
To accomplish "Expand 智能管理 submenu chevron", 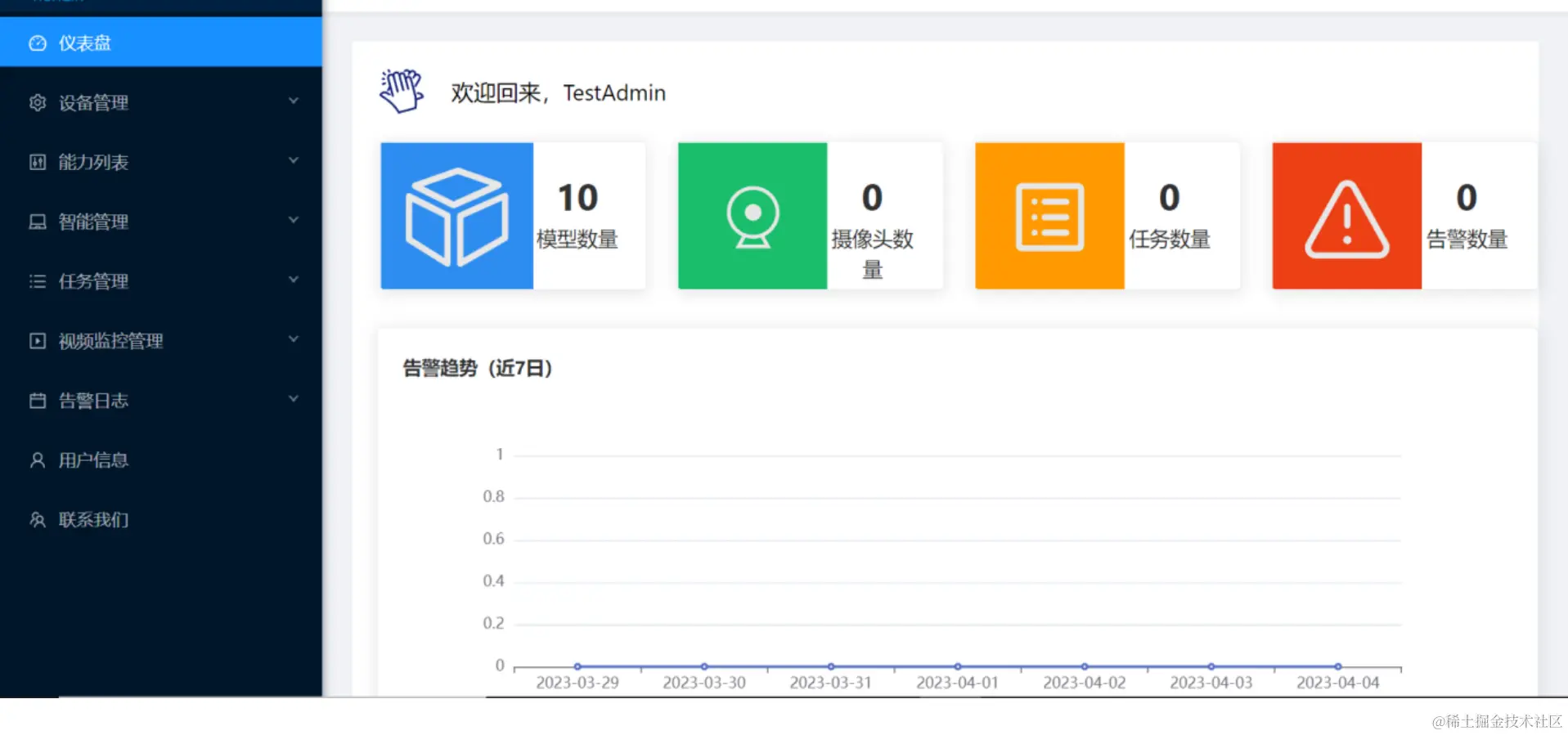I will (x=294, y=221).
